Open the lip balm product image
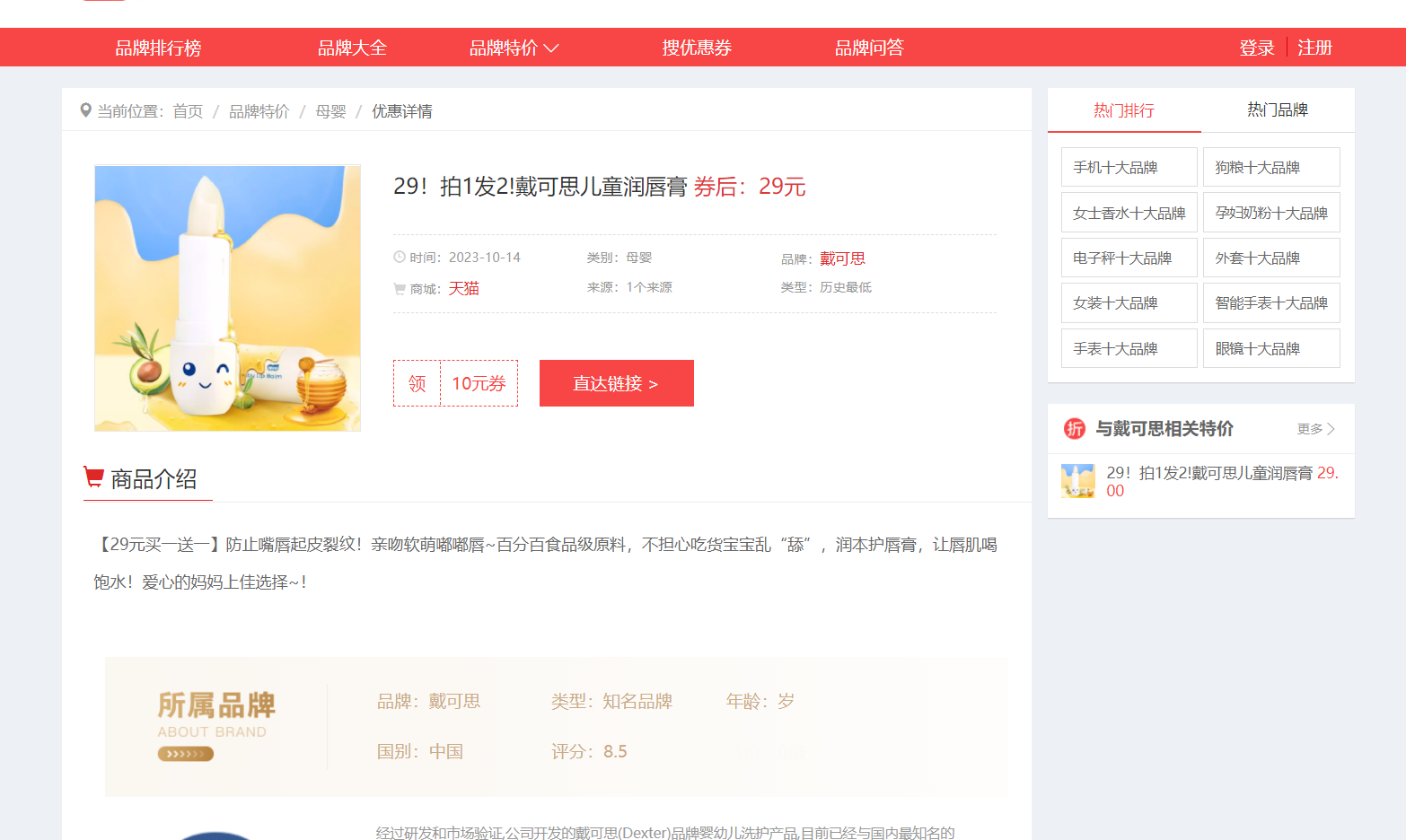The image size is (1406, 840). click(x=227, y=298)
